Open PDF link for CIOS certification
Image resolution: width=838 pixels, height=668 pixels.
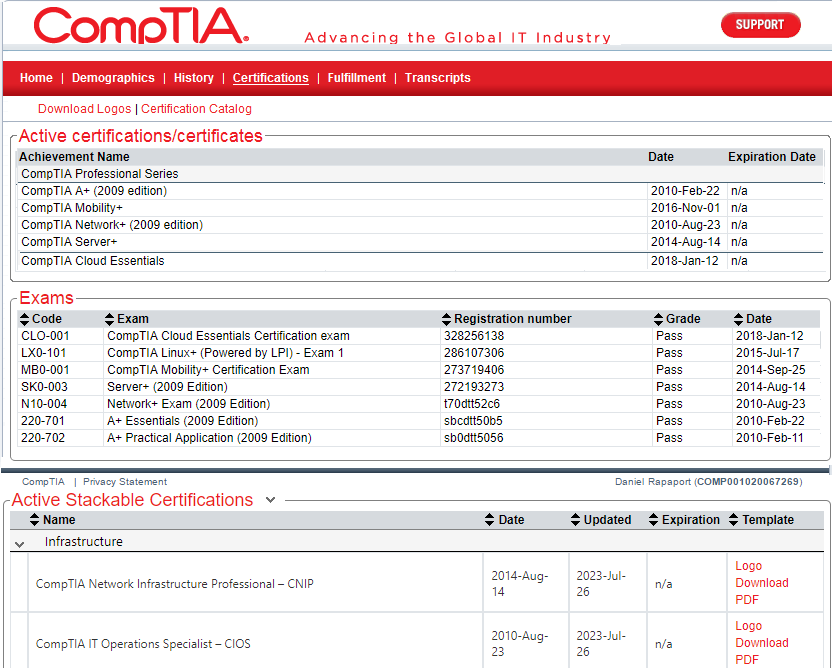coord(747,660)
